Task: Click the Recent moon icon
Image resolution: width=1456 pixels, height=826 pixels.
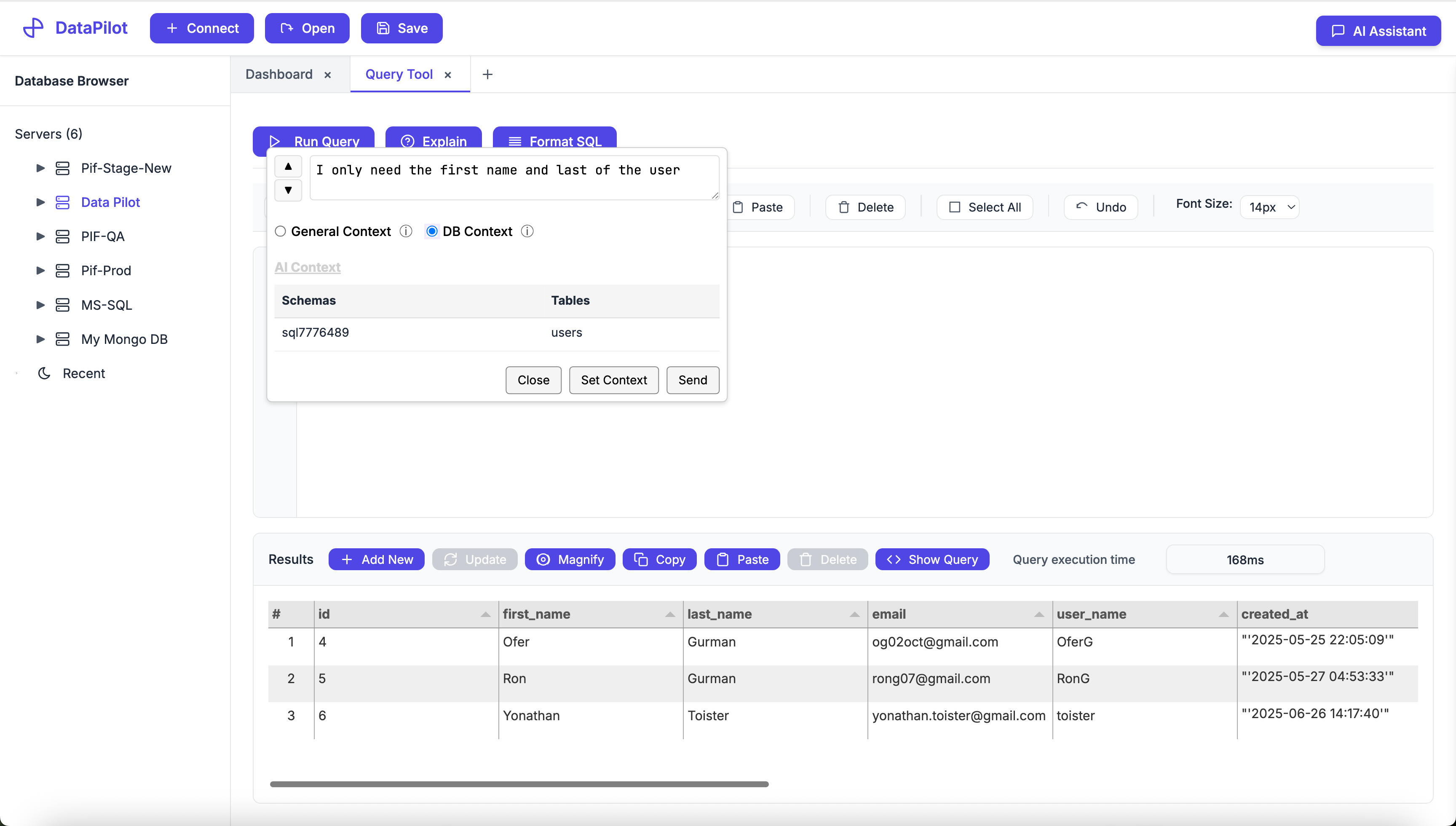Action: pyautogui.click(x=44, y=373)
